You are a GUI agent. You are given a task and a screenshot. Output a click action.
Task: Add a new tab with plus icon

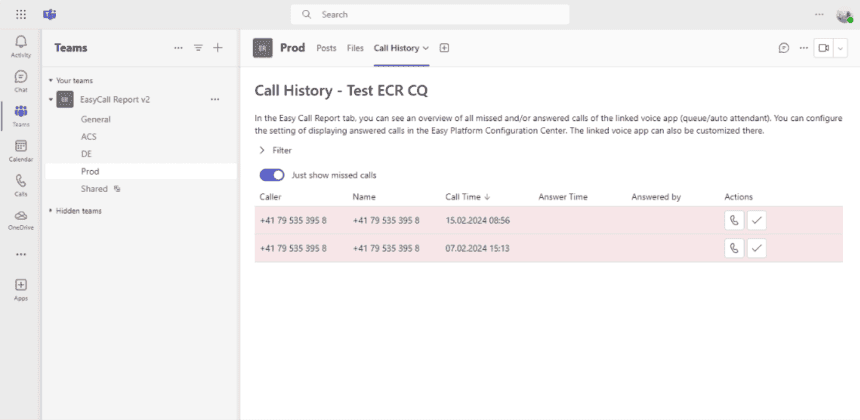pyautogui.click(x=444, y=48)
